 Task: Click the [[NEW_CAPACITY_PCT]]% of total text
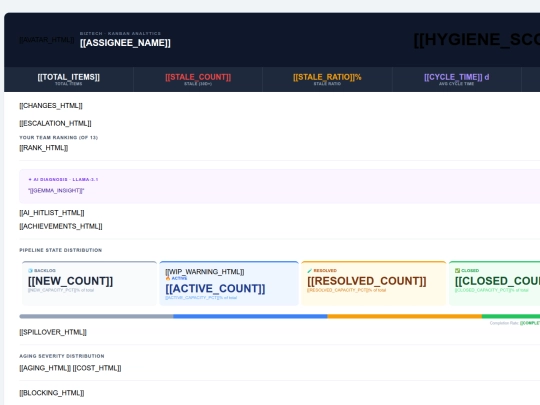[61, 290]
